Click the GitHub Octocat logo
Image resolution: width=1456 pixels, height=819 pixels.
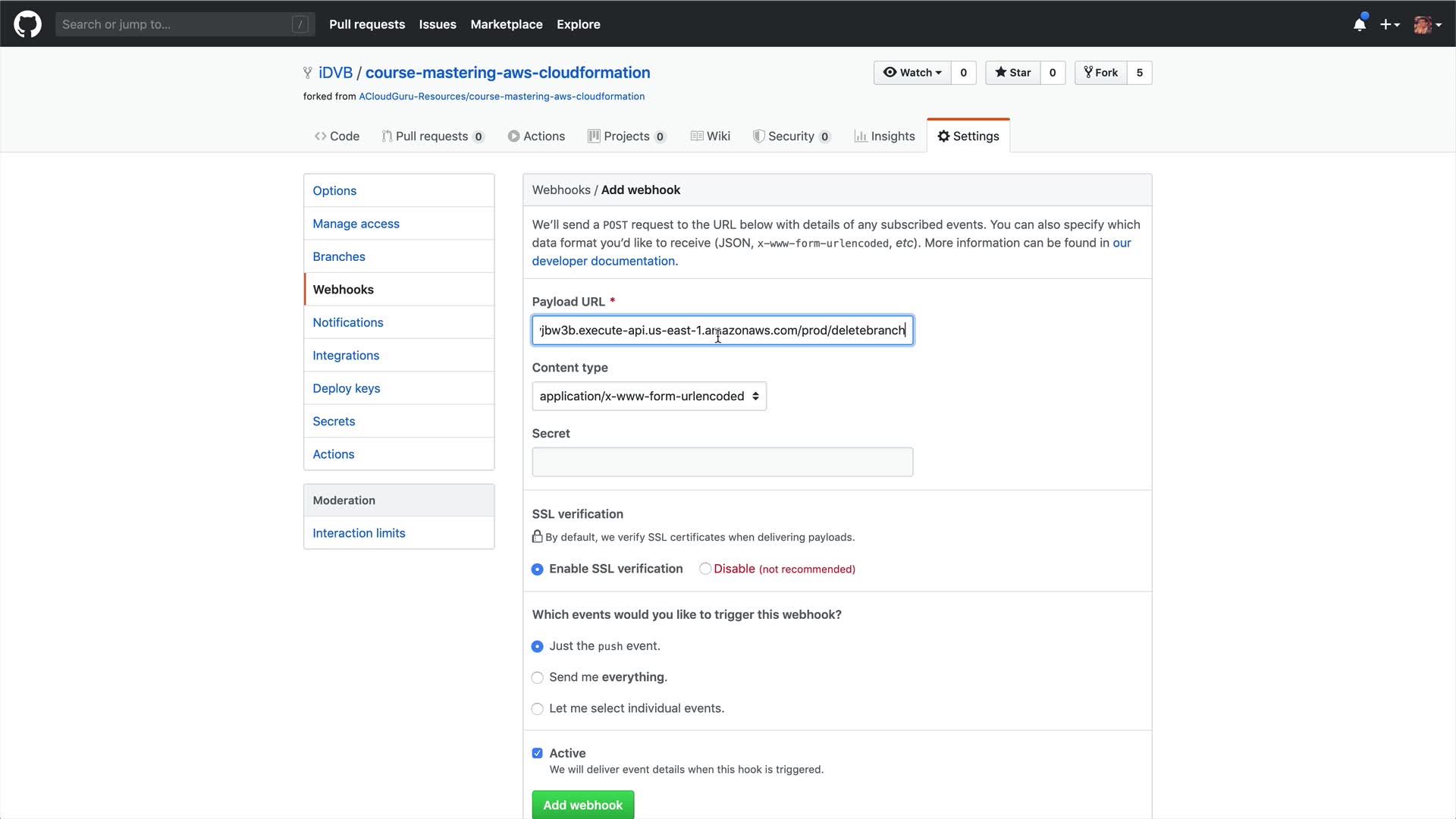pyautogui.click(x=27, y=24)
